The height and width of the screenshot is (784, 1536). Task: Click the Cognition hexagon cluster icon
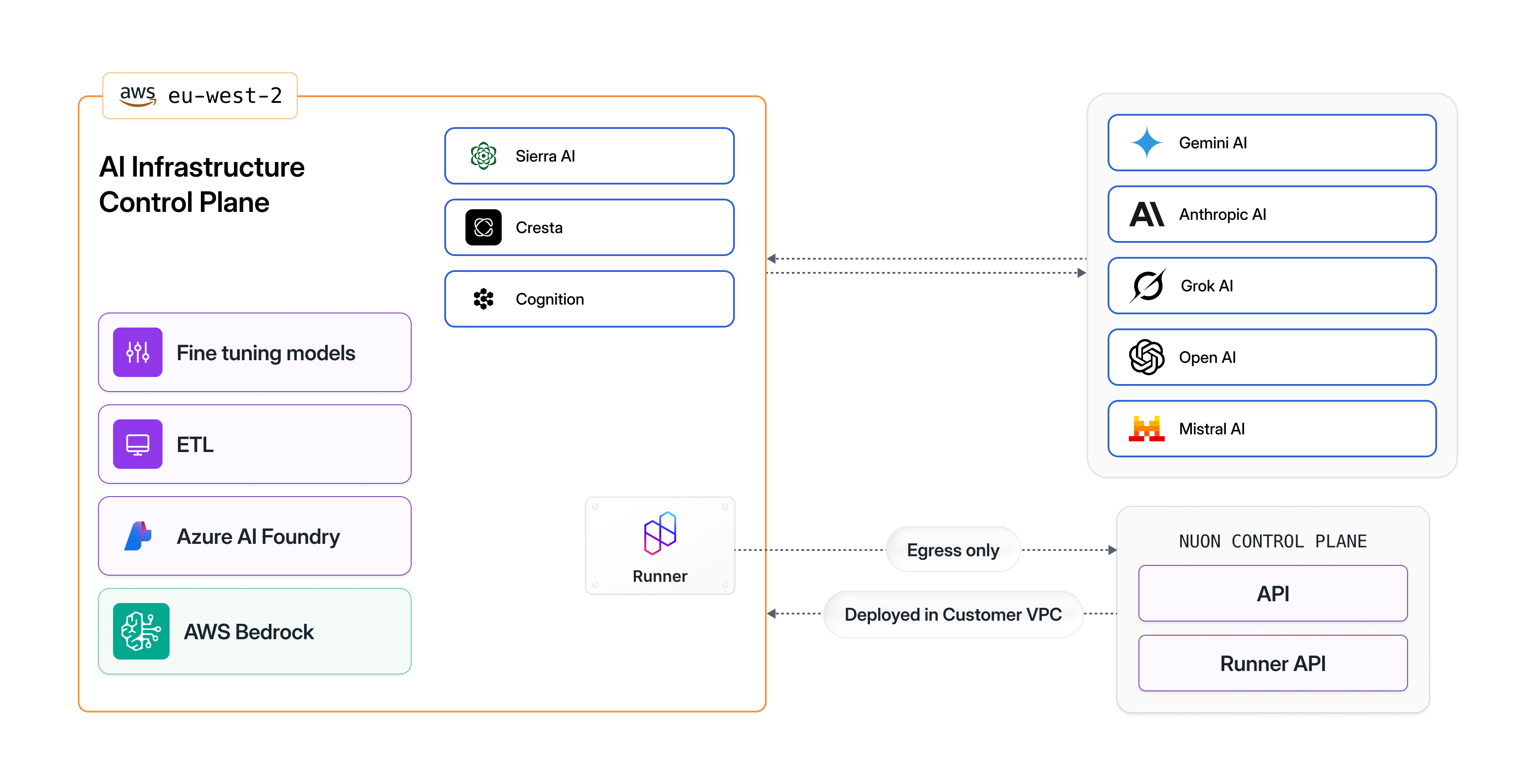pos(483,299)
